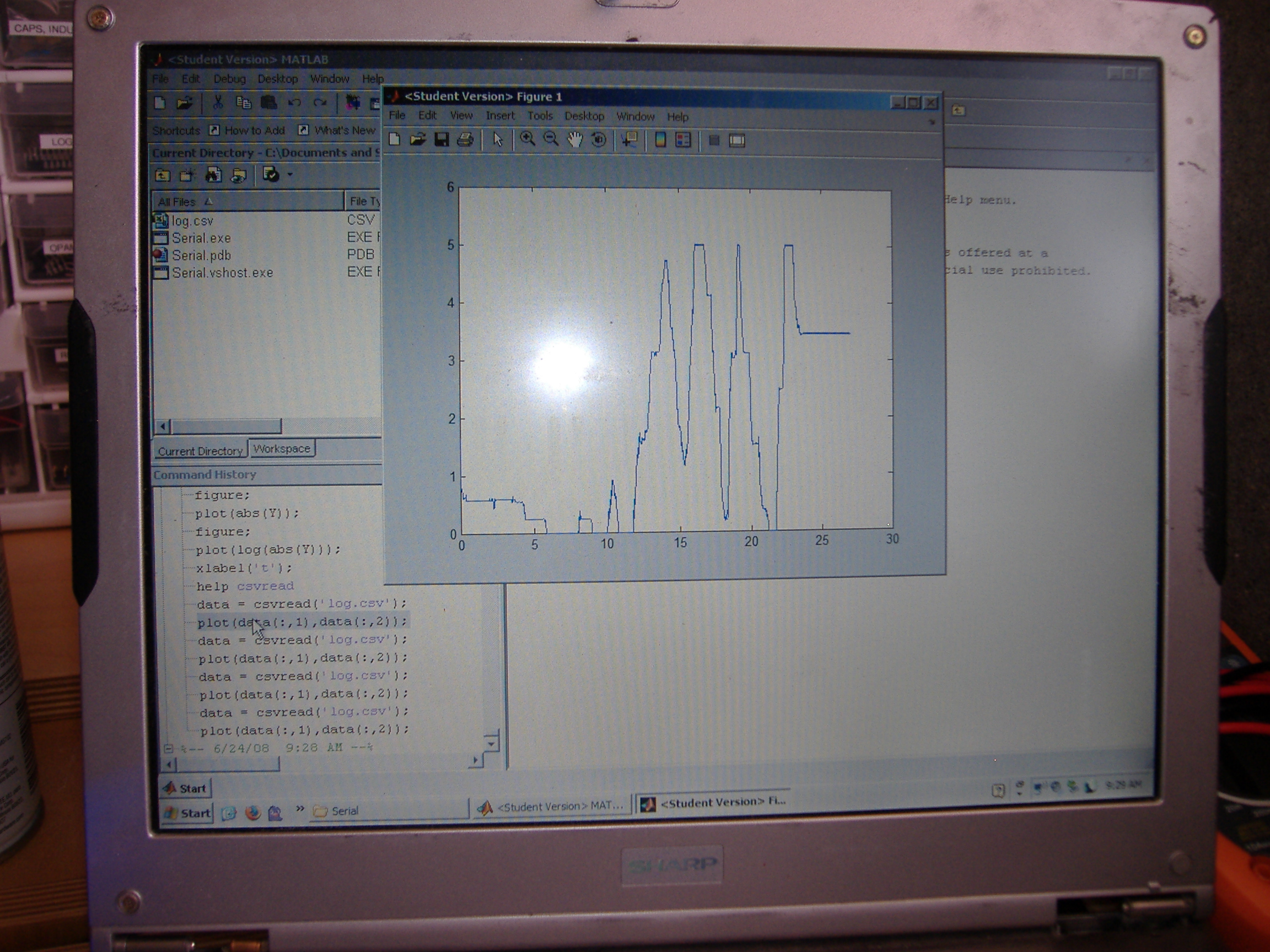The image size is (1270, 952).
Task: Click the Zoom In tool in Figure toolbar
Action: click(527, 139)
